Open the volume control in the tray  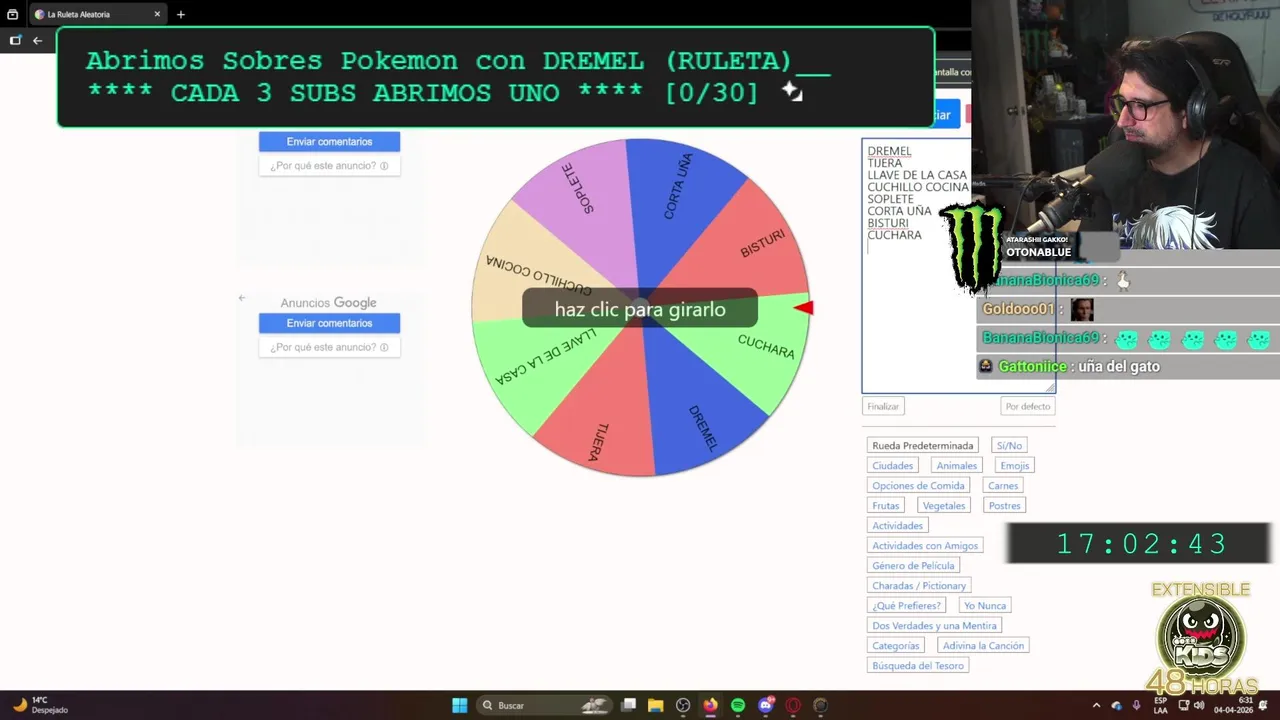(x=1199, y=705)
